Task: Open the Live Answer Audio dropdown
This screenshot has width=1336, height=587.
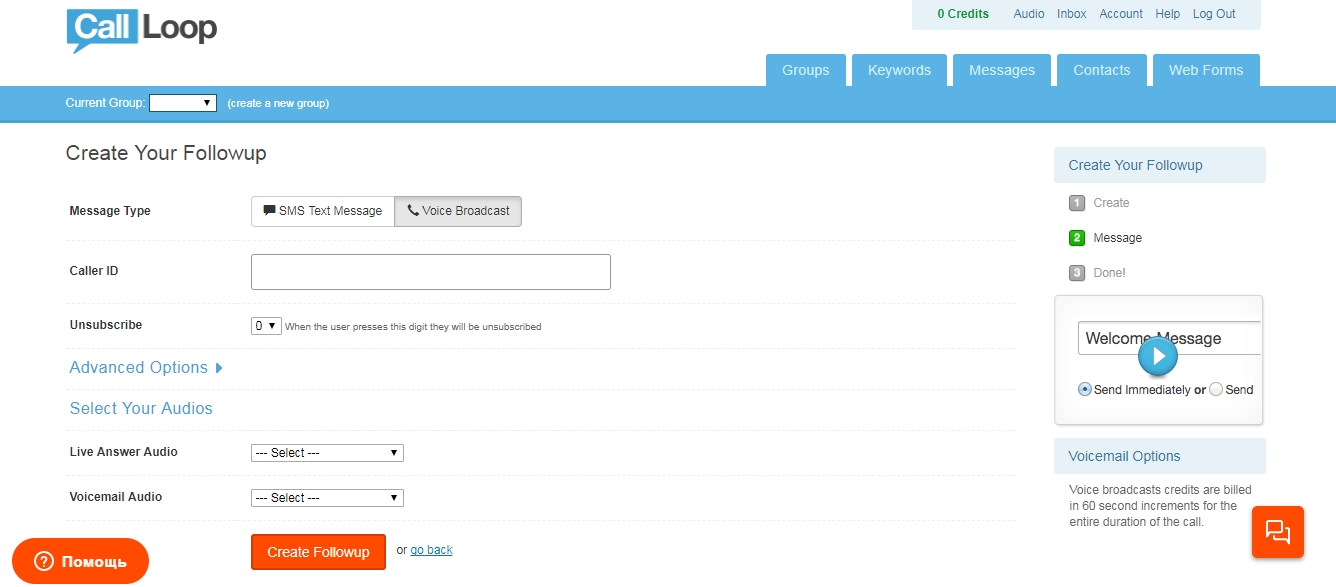Action: pyautogui.click(x=327, y=453)
